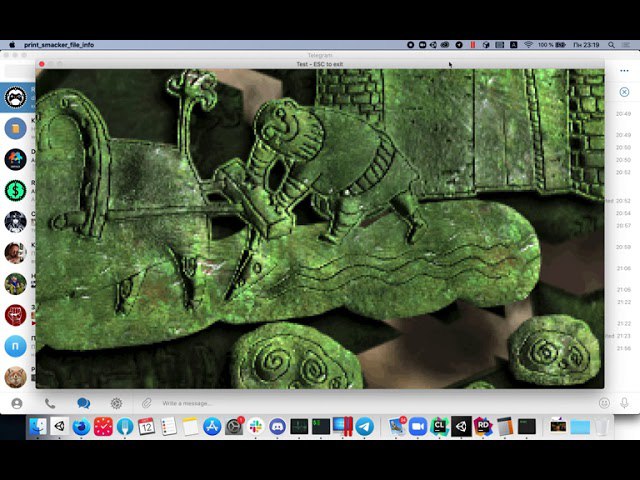640x480 pixels.
Task: Close the Telegram chat side panel
Action: tap(624, 92)
